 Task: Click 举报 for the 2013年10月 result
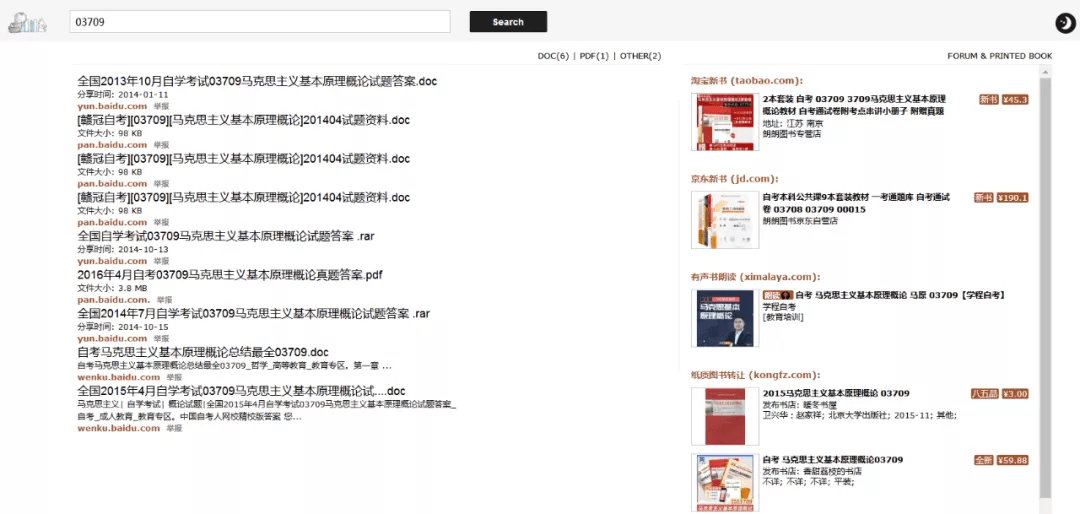[x=161, y=107]
